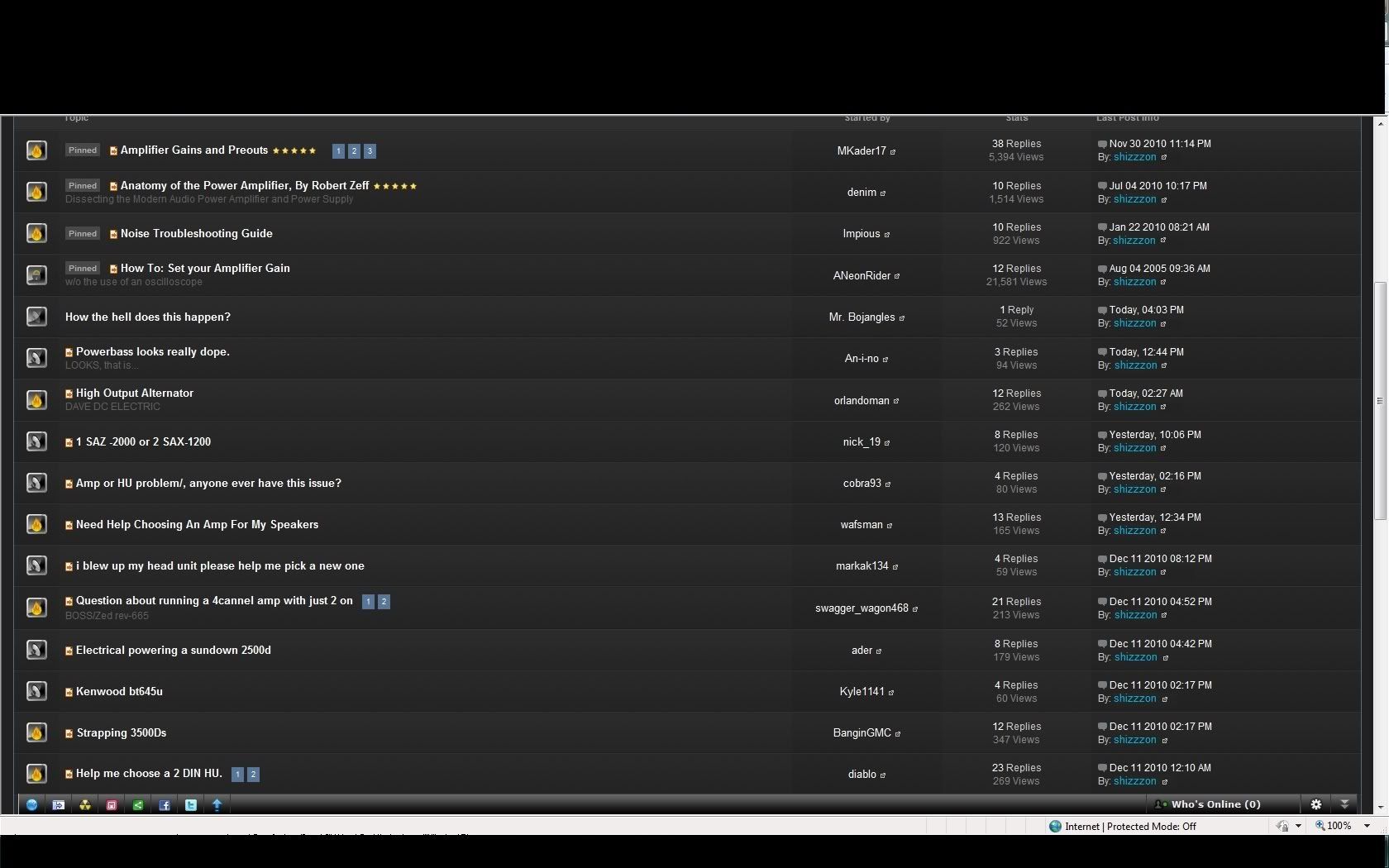Sort by Started By column header
This screenshot has height=868, width=1389.
point(866,118)
